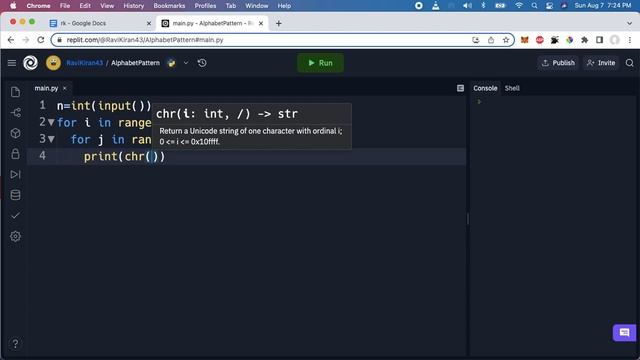
Task: Open the Version control sidebar icon
Action: point(16,113)
